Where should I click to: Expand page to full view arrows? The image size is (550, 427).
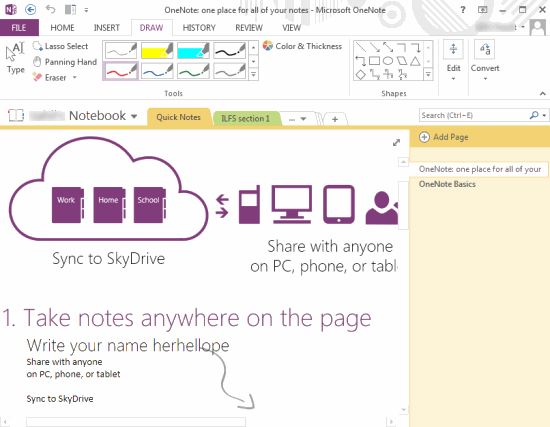click(x=396, y=142)
